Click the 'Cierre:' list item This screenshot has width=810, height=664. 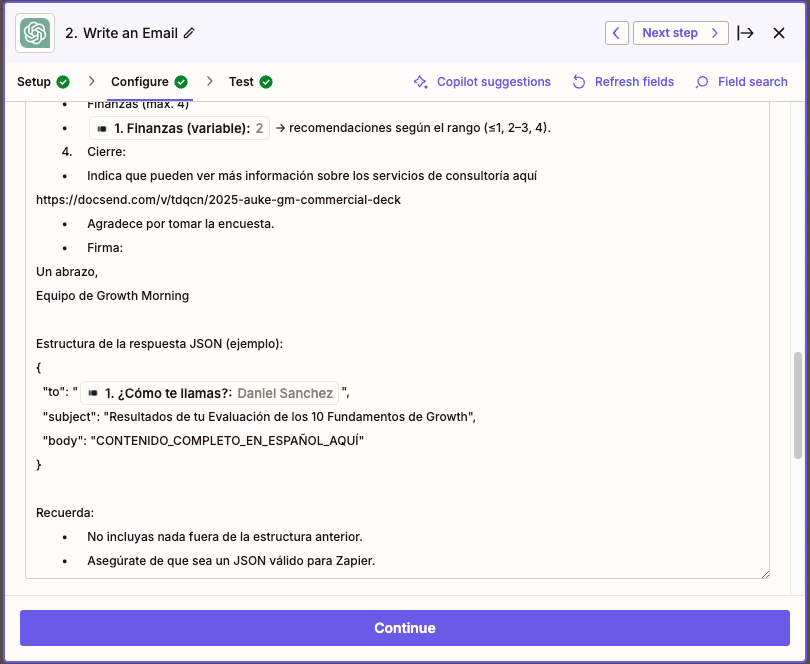106,152
